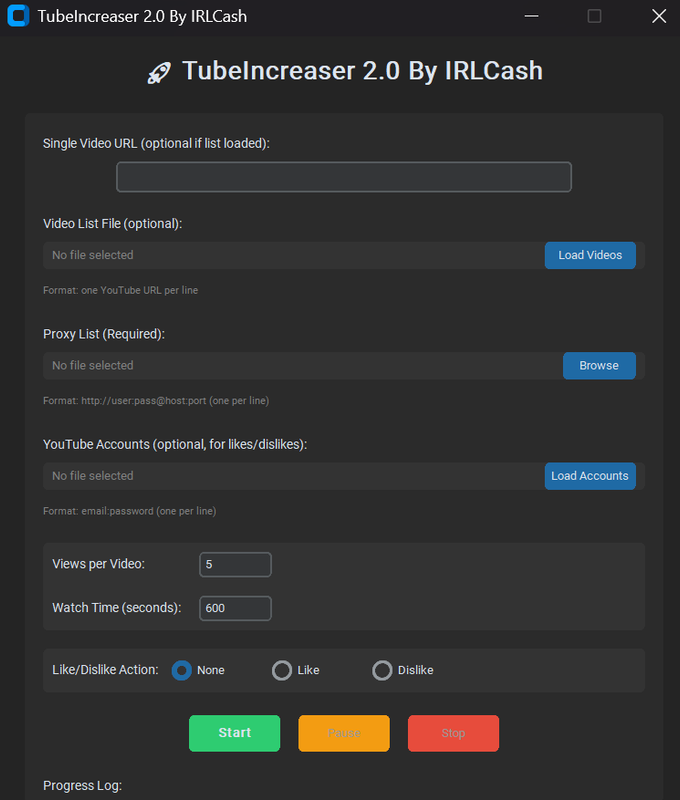Click the Progress Log label
The width and height of the screenshot is (680, 800).
82,785
